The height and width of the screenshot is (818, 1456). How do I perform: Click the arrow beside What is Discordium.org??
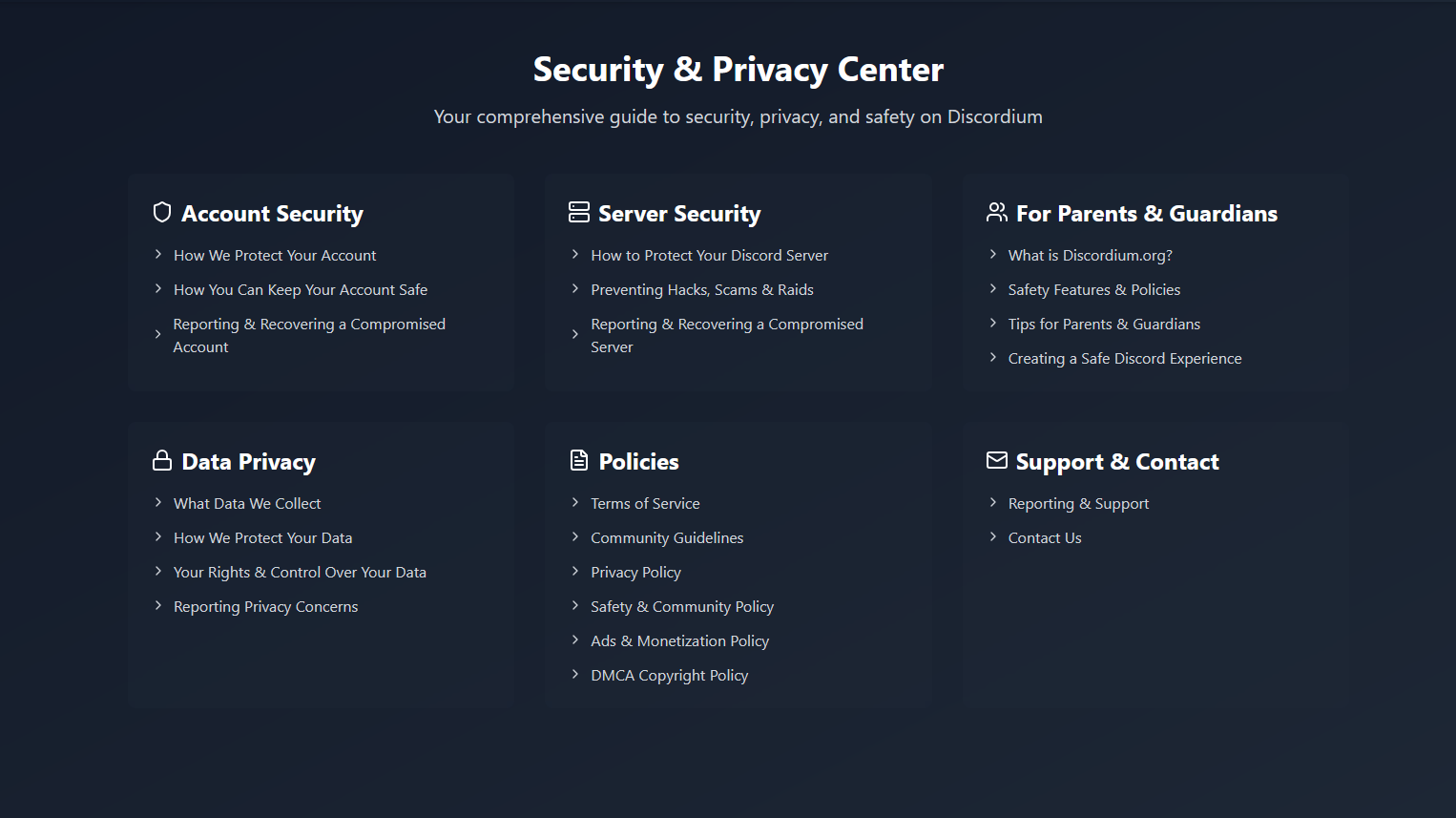tap(993, 254)
